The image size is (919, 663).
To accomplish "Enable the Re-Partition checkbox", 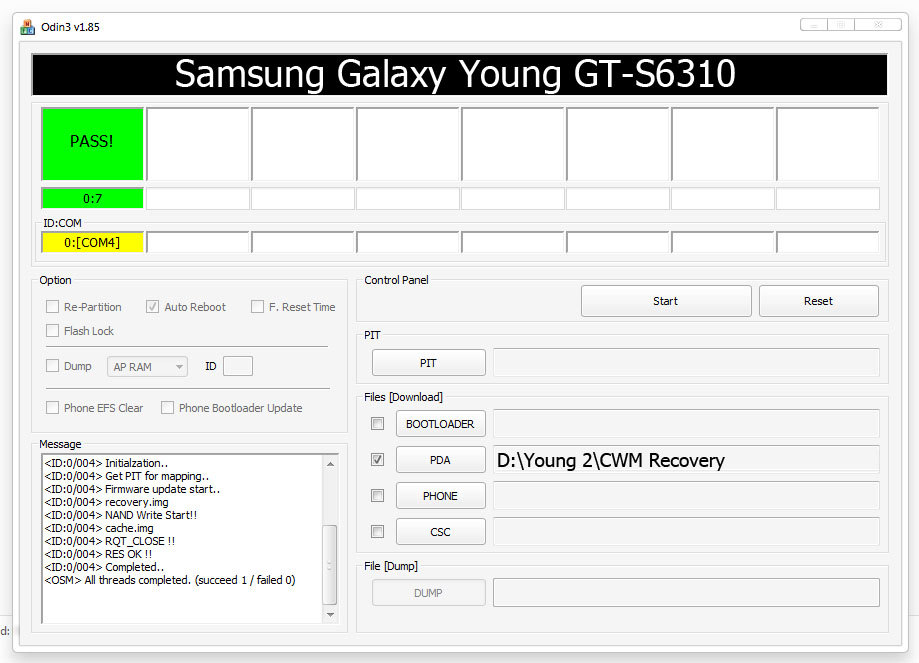I will [53, 307].
